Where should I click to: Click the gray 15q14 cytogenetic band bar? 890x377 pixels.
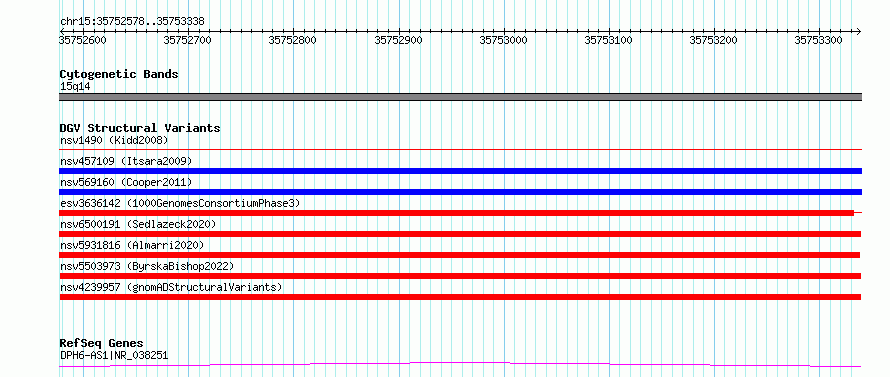(460, 97)
